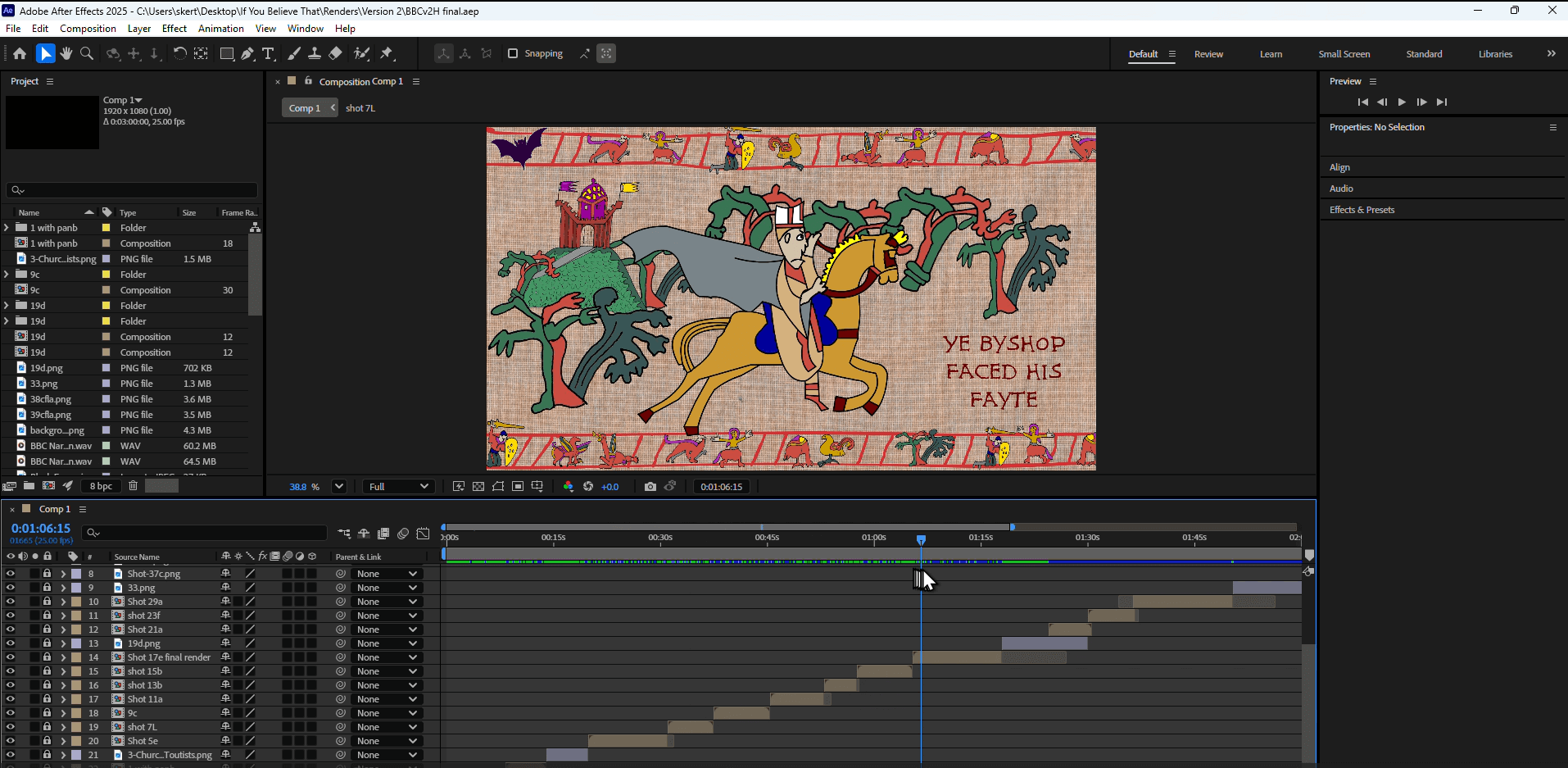
Task: Switch to the Small Screen workspace
Action: point(1344,54)
